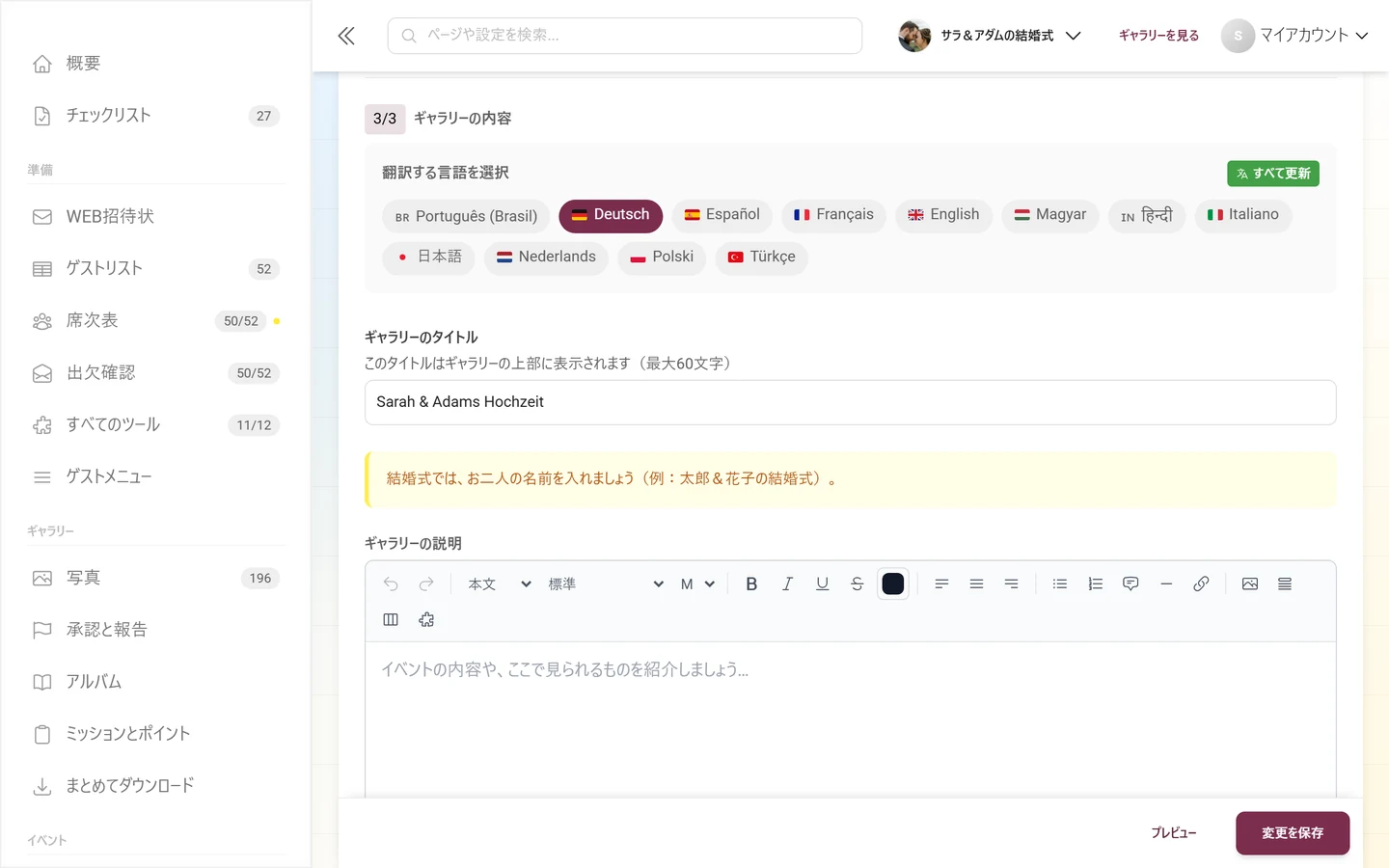Select Italiano language chip
This screenshot has height=868, width=1389.
click(x=1242, y=215)
